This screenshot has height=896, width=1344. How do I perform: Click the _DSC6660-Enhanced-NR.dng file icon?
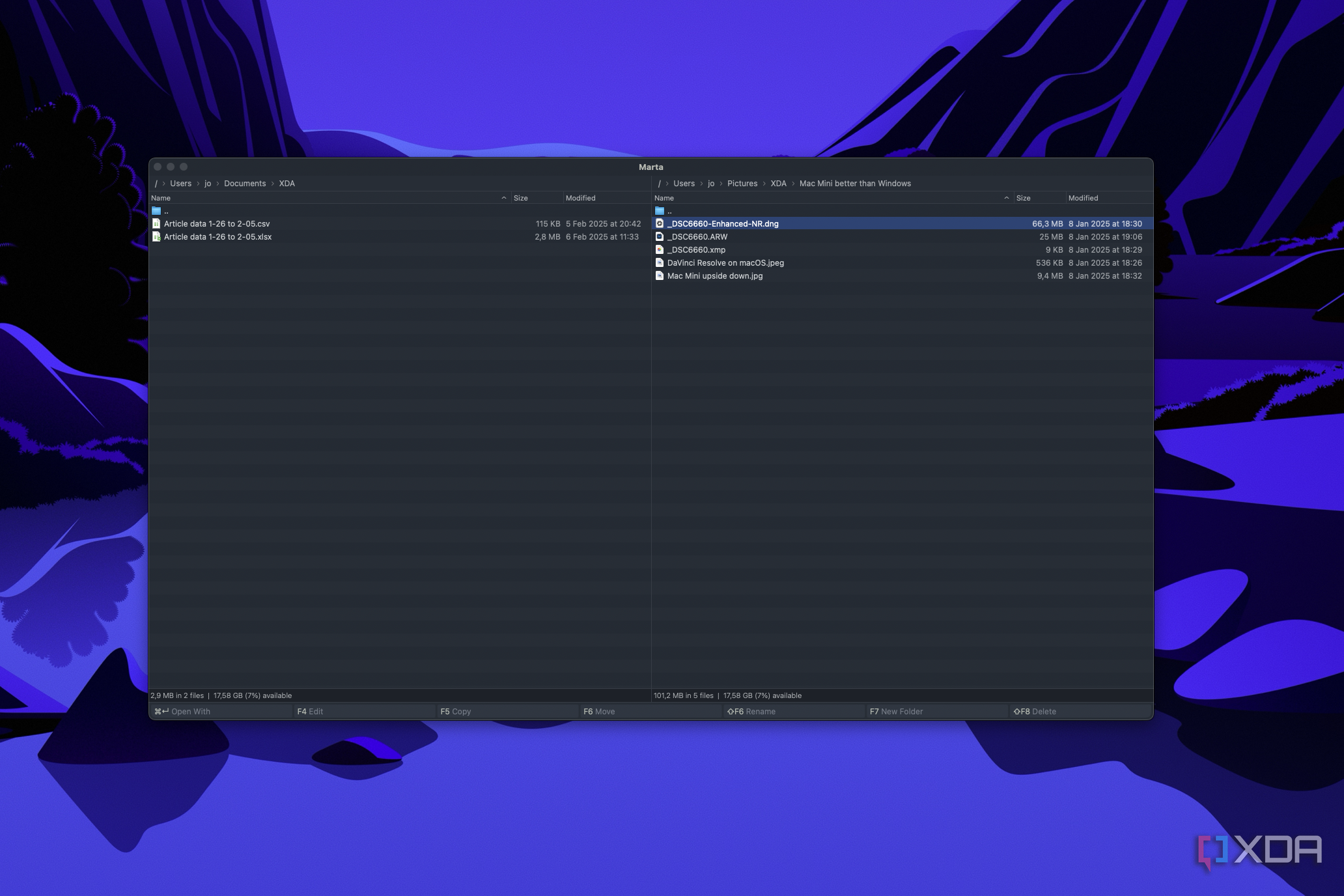(x=660, y=223)
